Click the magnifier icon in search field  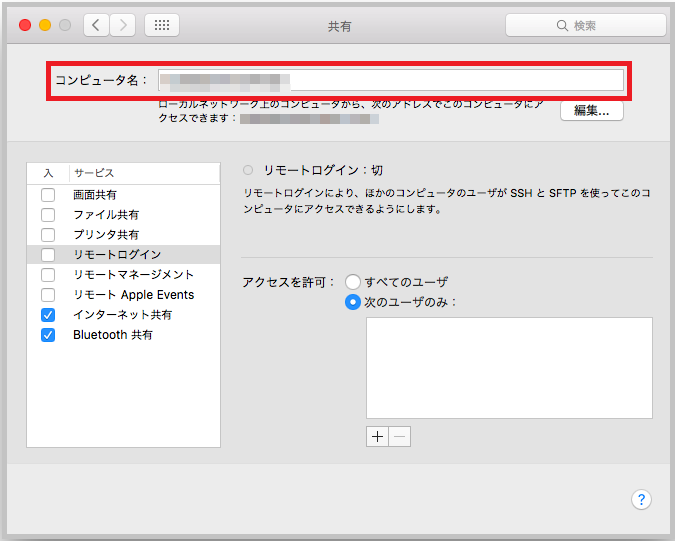coord(562,25)
